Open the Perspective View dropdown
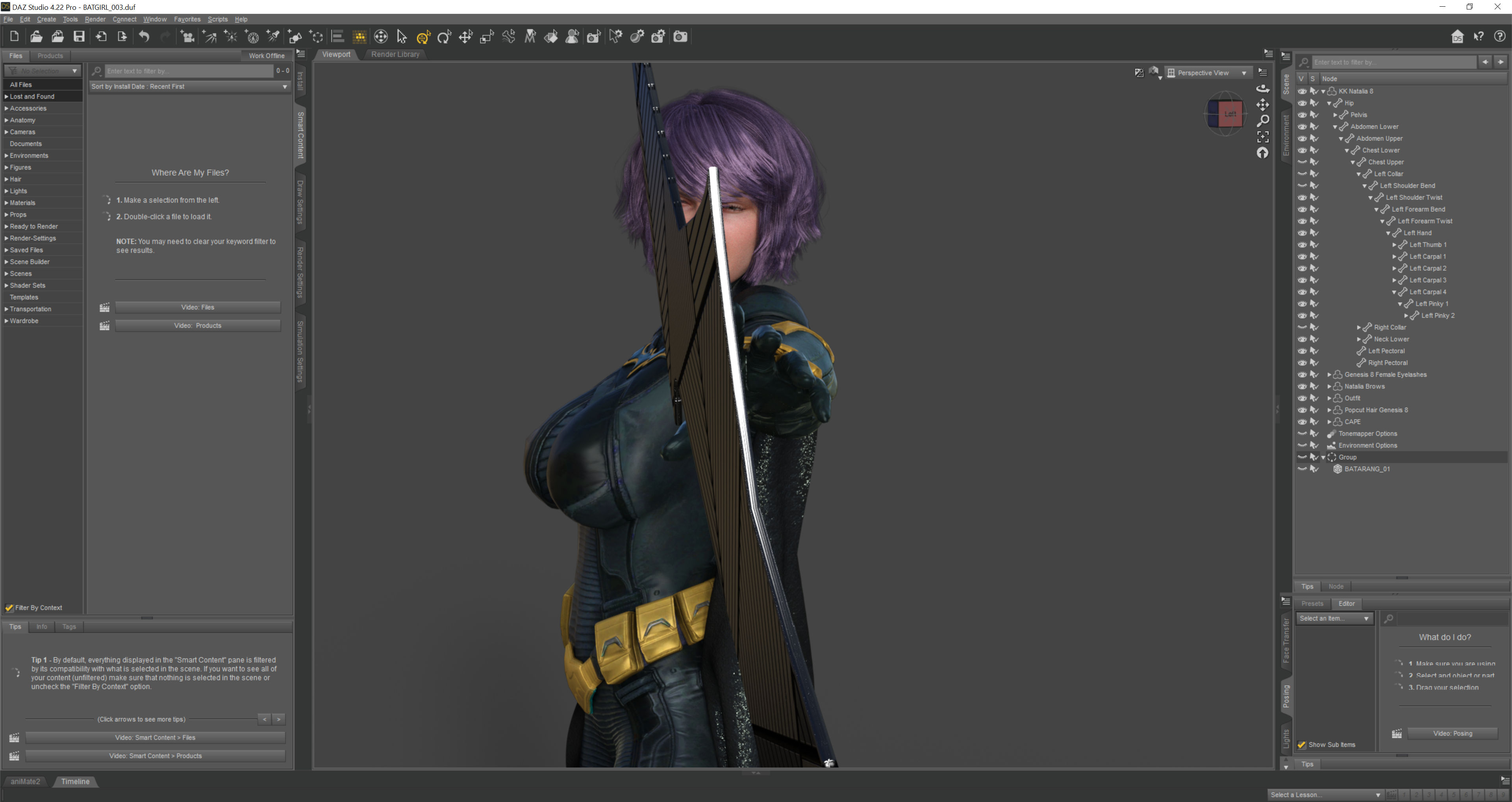The width and height of the screenshot is (1512, 802). pos(1208,73)
